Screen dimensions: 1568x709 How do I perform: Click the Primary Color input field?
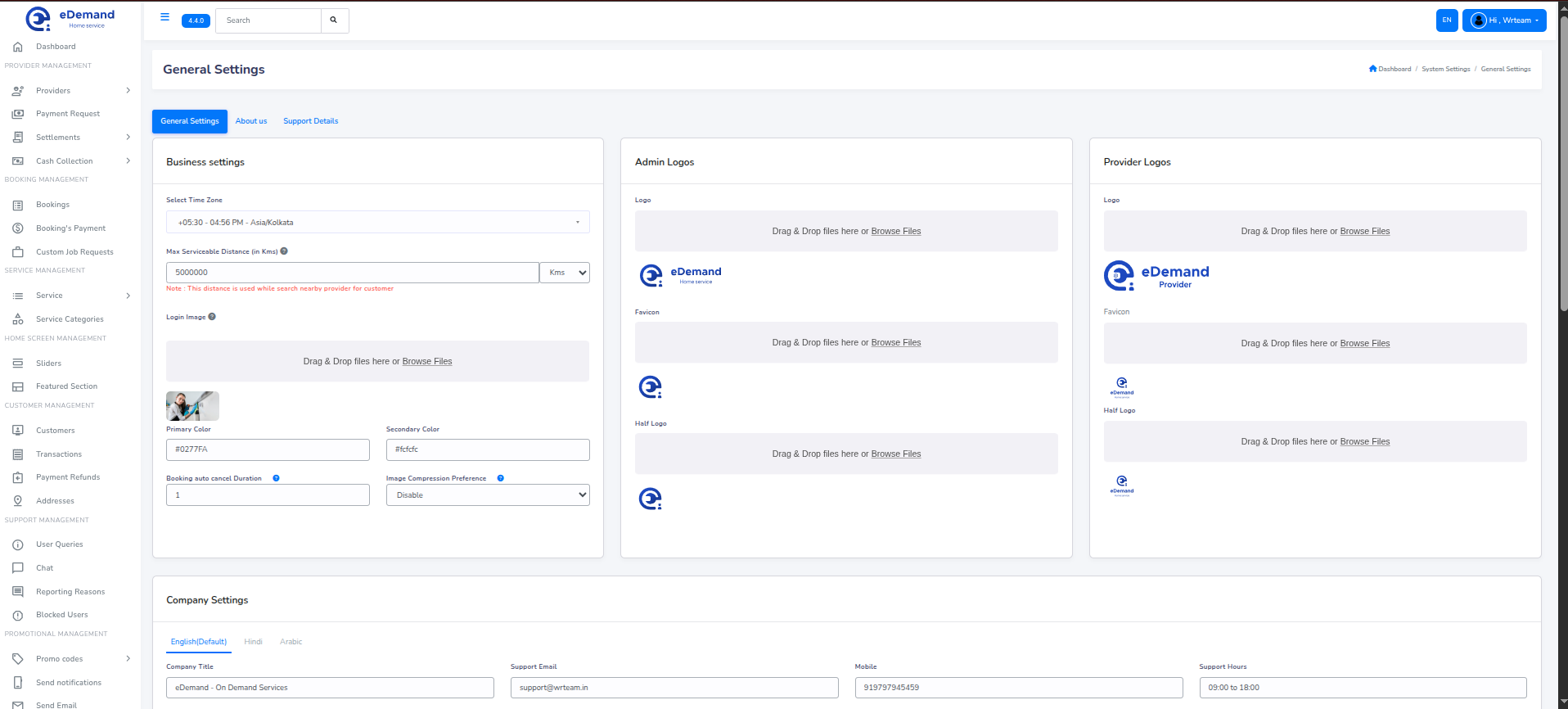pyautogui.click(x=268, y=449)
